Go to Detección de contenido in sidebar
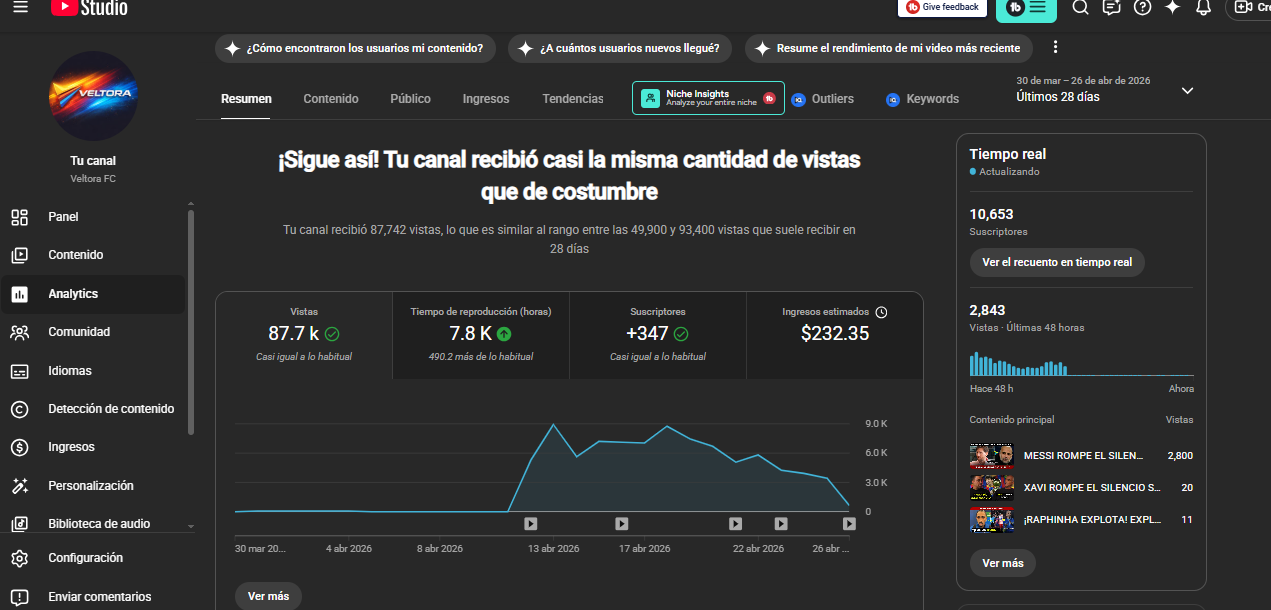The width and height of the screenshot is (1271, 610). (111, 409)
